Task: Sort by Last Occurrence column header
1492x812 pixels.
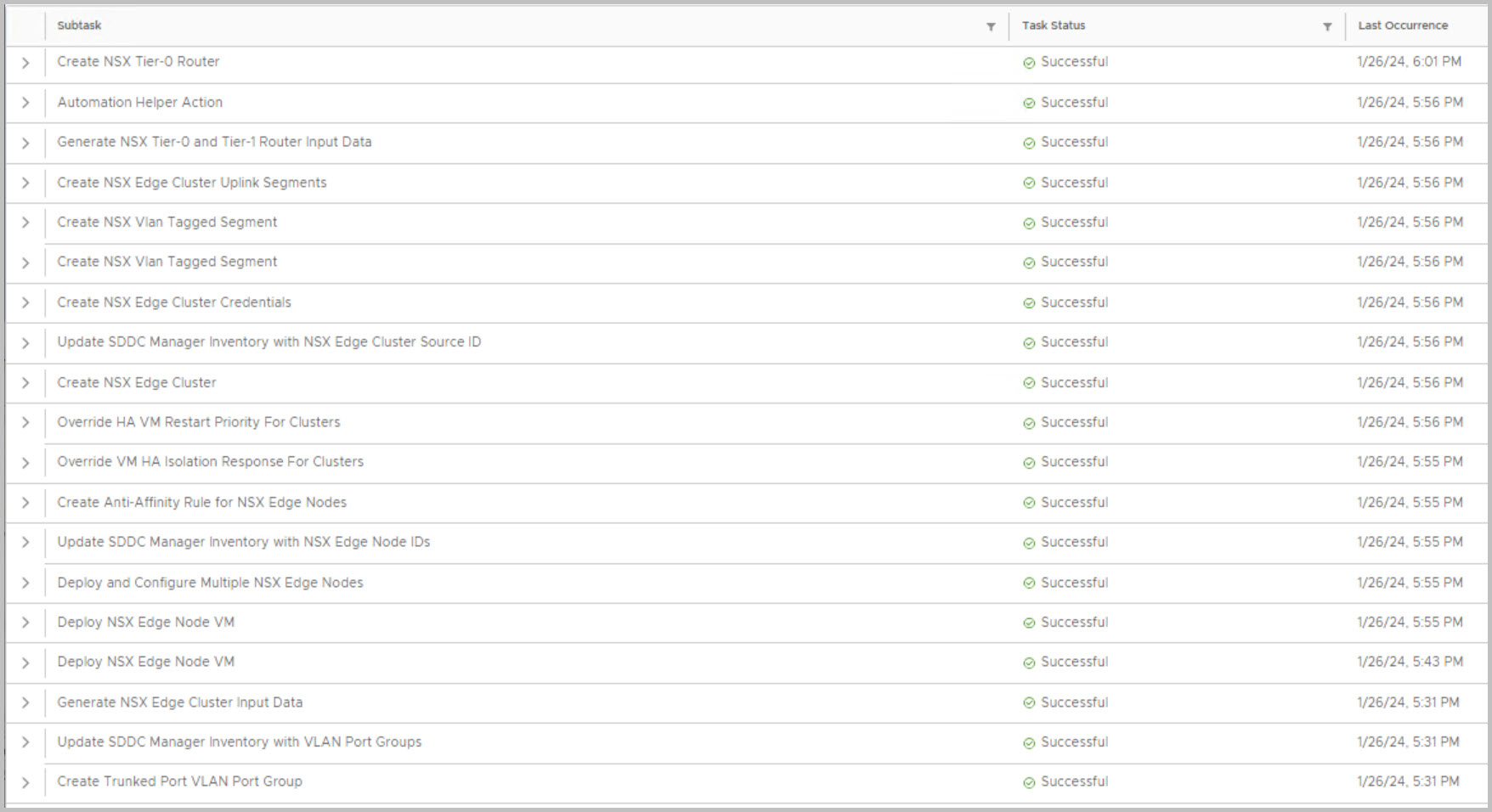Action: pyautogui.click(x=1403, y=25)
